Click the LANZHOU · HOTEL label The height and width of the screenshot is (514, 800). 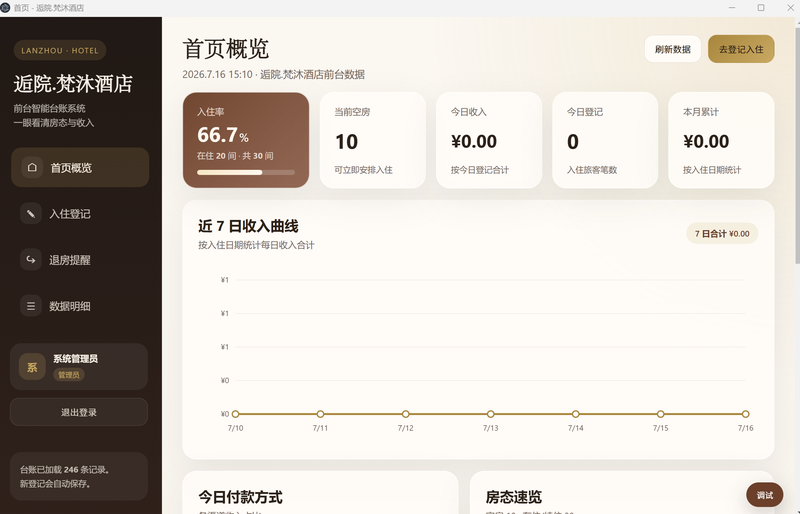point(60,51)
